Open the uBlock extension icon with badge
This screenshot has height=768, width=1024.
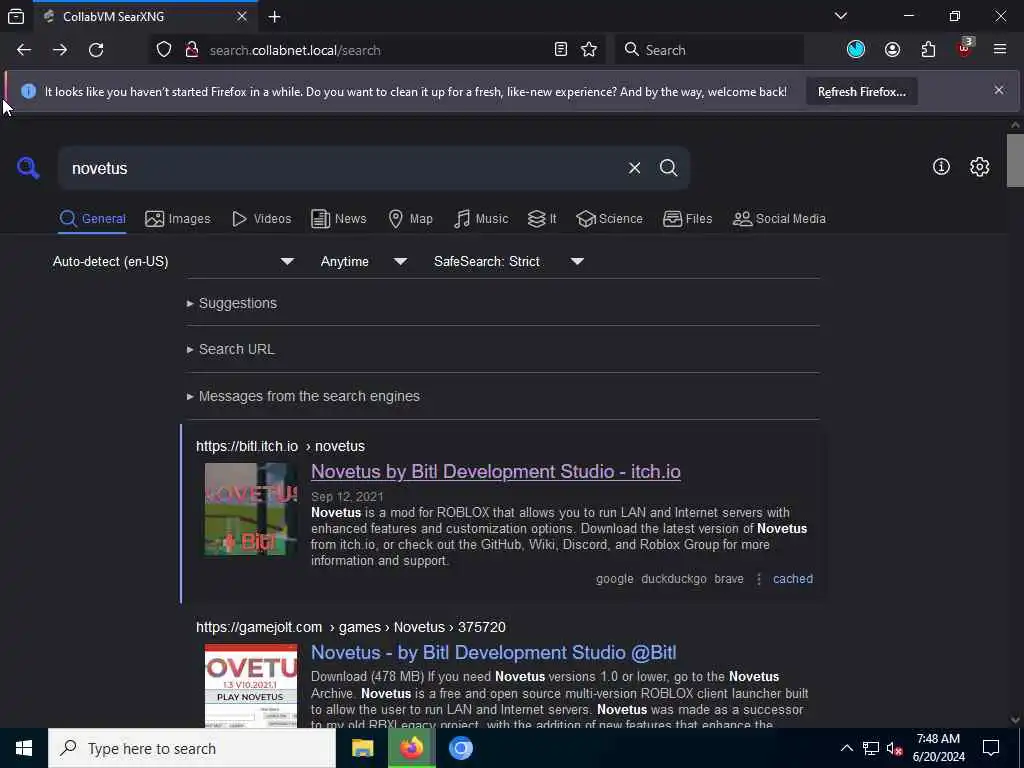(x=965, y=48)
